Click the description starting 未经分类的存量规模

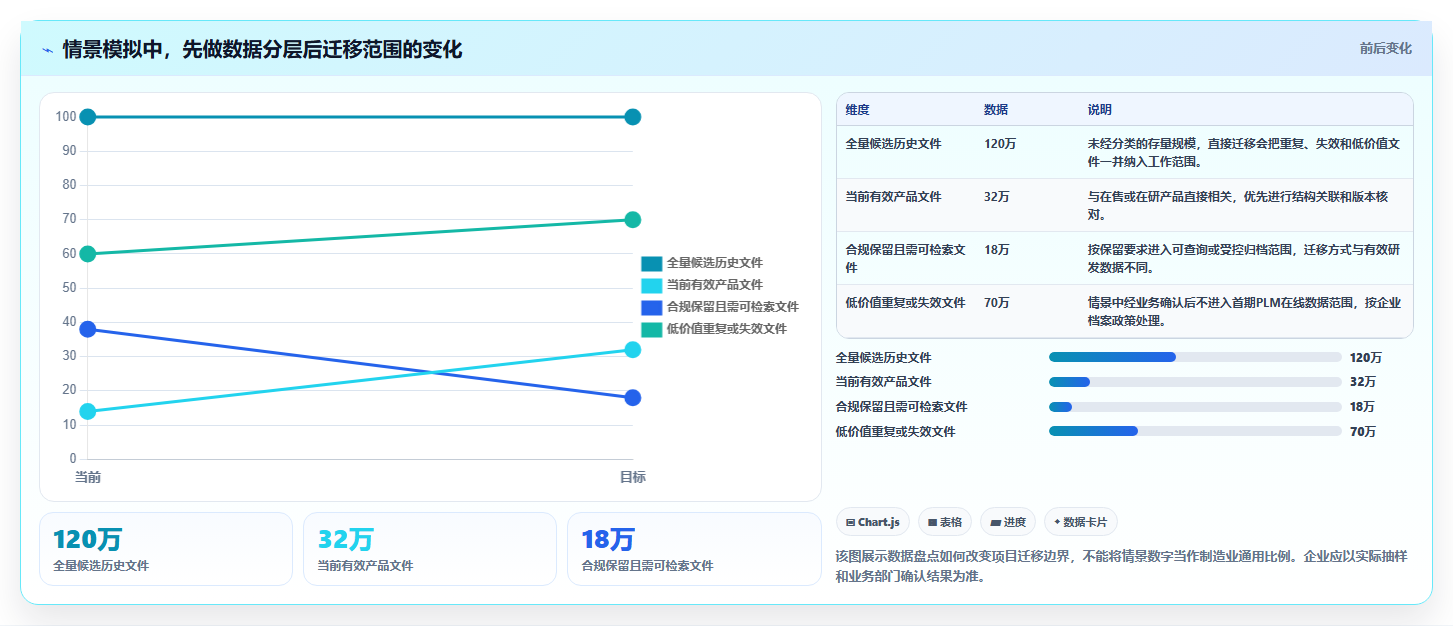(1244, 152)
